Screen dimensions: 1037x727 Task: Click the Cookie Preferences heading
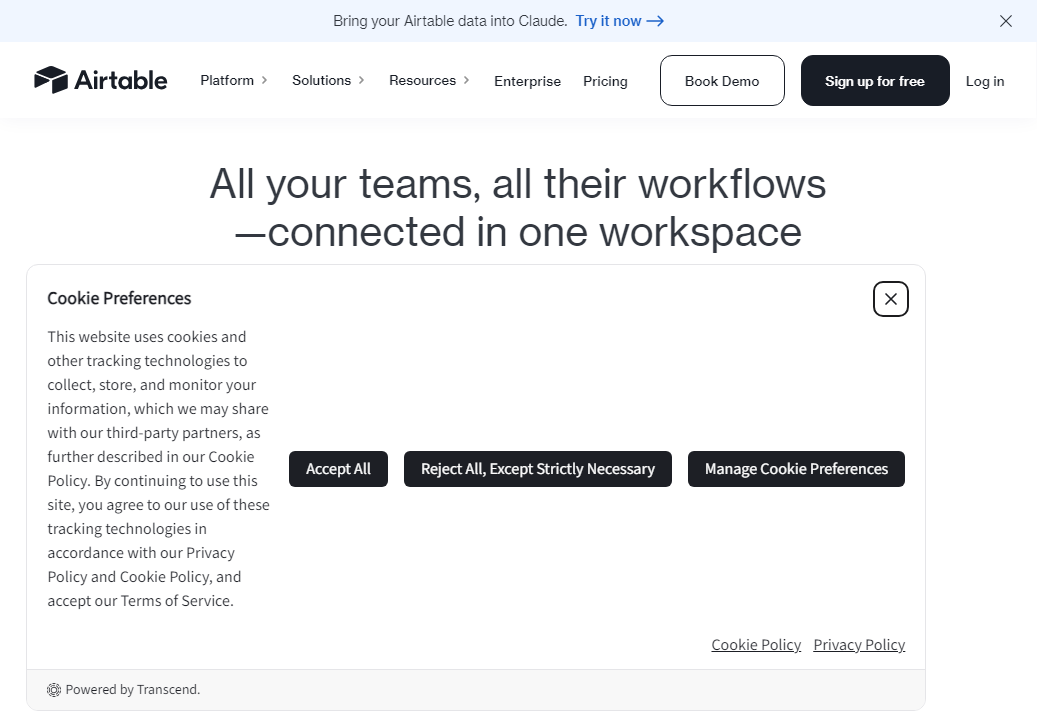(x=119, y=298)
